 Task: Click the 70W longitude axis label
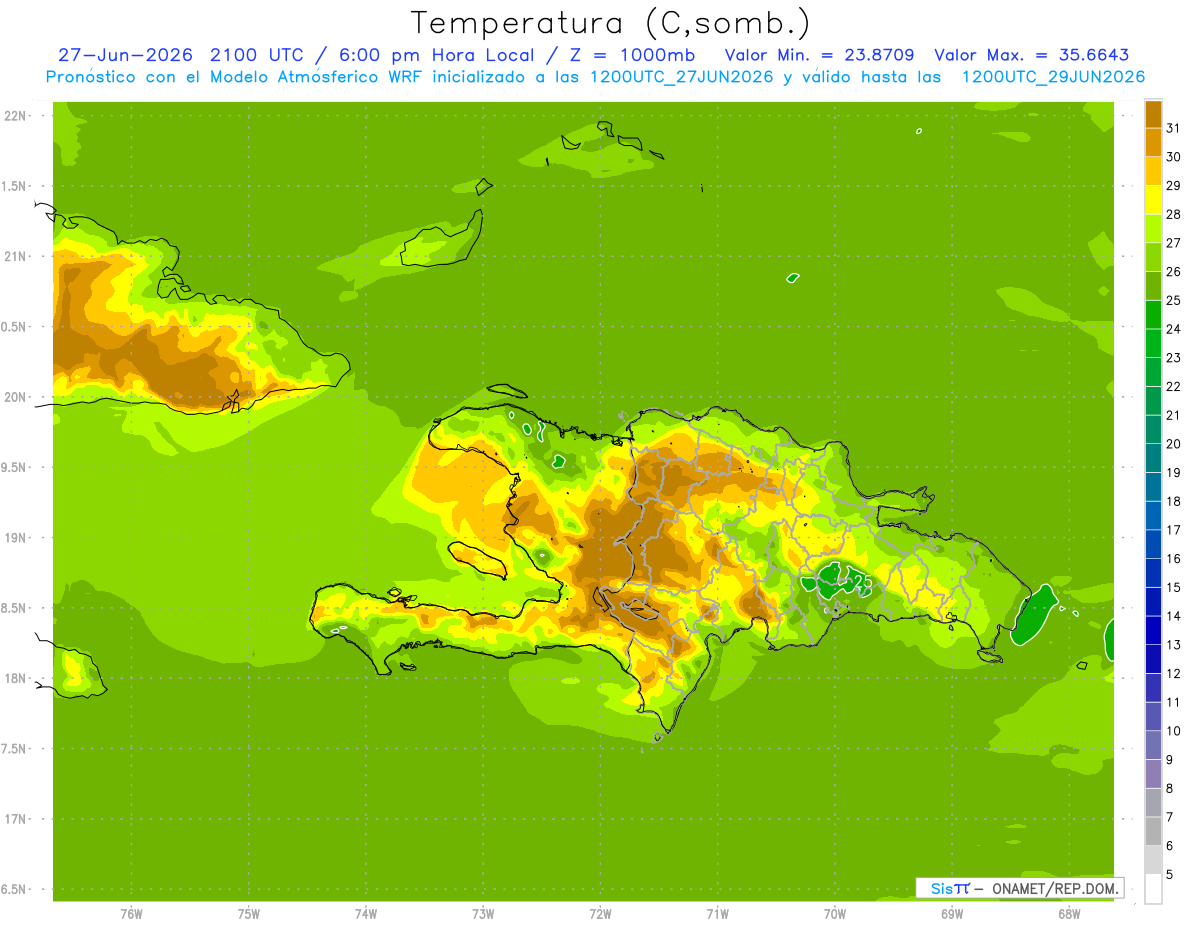(x=835, y=913)
